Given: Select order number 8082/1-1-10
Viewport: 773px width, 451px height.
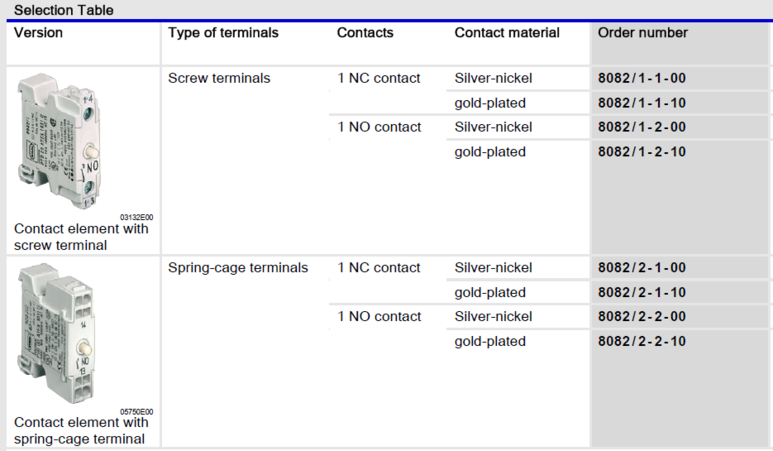Looking at the screenshot, I should [641, 103].
